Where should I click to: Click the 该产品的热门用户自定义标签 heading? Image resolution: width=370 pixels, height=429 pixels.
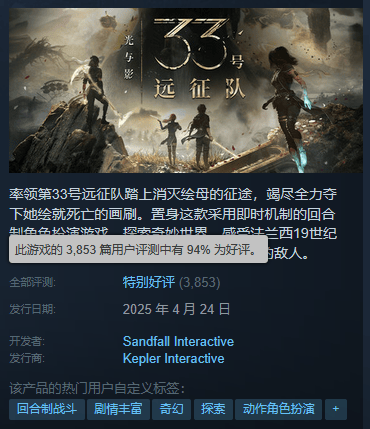tap(97, 388)
